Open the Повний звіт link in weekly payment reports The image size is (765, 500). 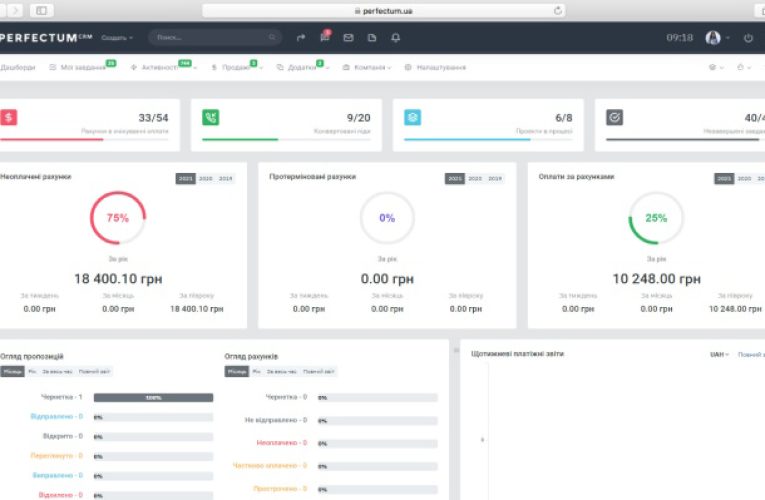coord(751,355)
